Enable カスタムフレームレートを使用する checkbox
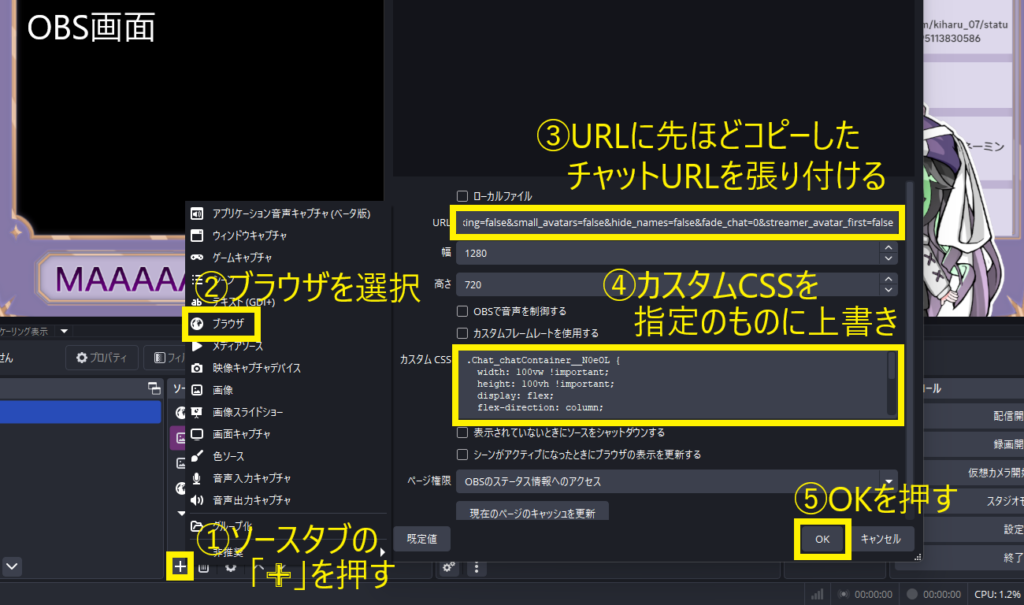The height and width of the screenshot is (605, 1024). 462,333
